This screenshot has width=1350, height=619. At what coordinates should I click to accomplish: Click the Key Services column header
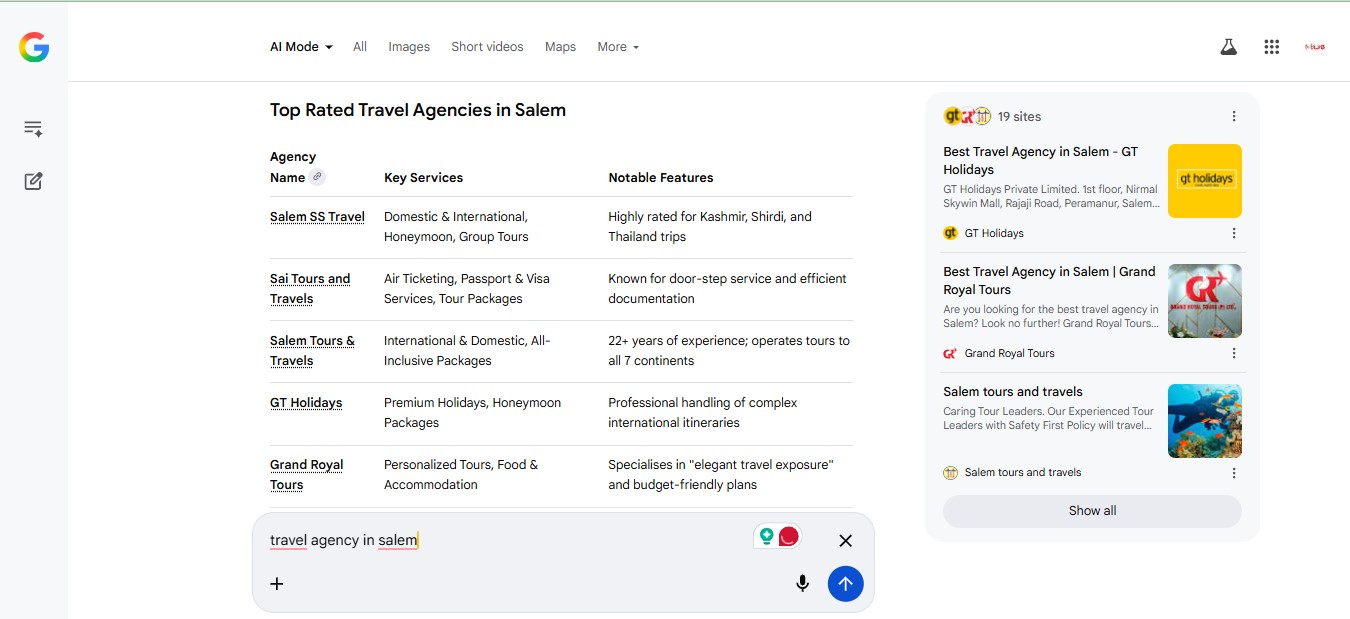pyautogui.click(x=423, y=178)
